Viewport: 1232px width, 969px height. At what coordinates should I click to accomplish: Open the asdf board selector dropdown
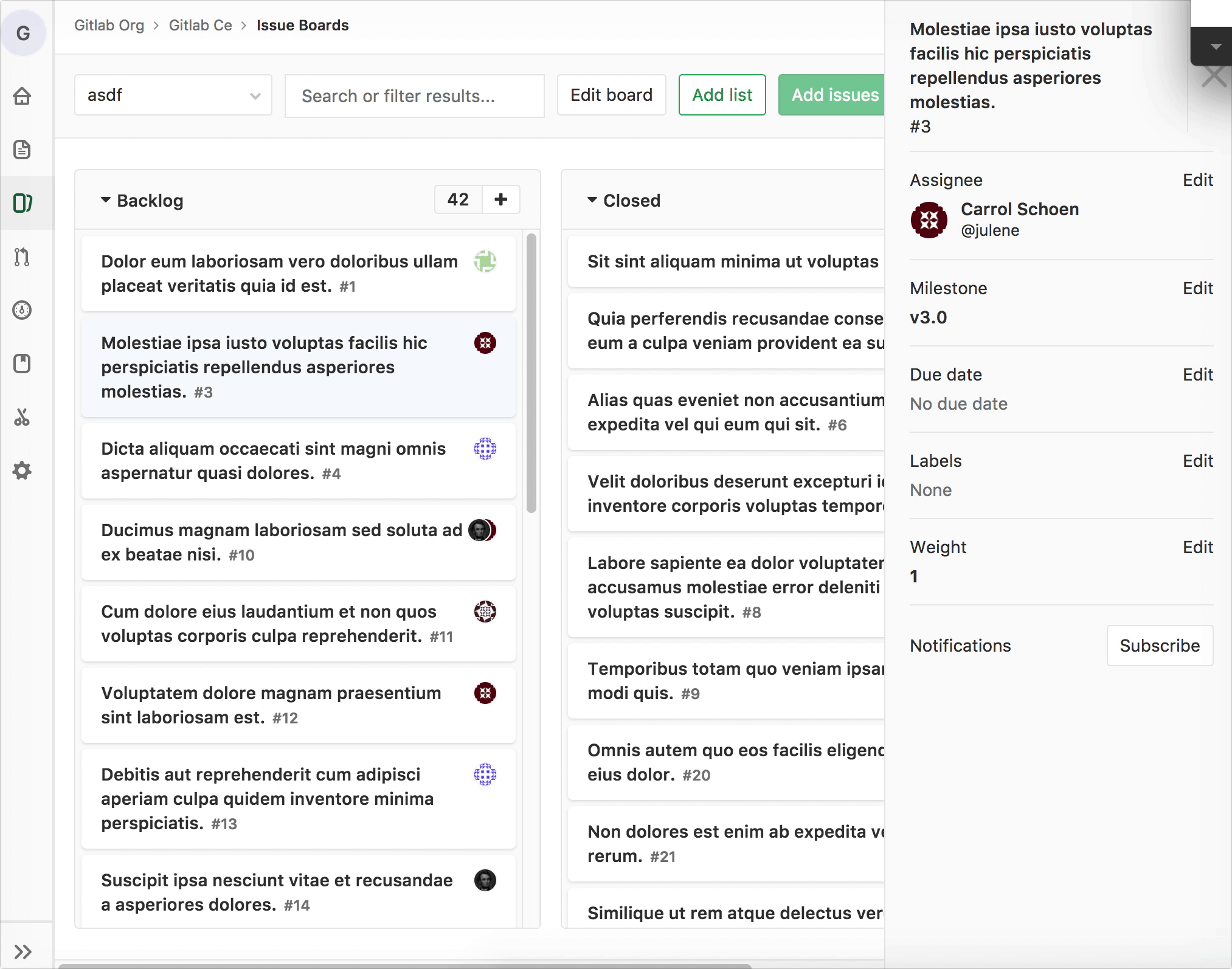point(173,95)
